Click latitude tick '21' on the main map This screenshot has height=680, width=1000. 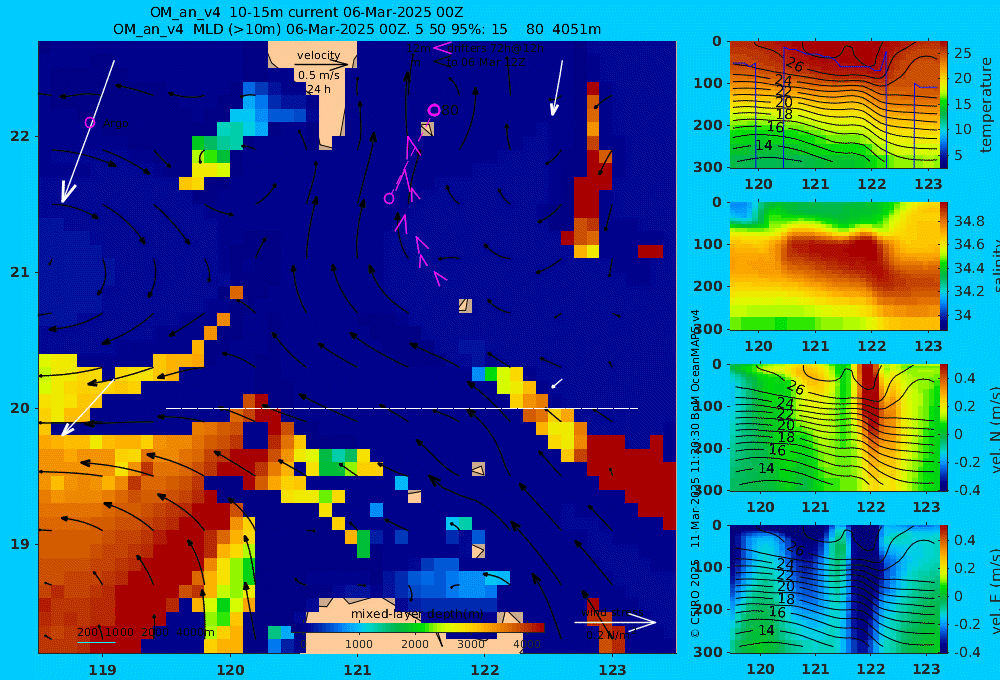coord(20,272)
